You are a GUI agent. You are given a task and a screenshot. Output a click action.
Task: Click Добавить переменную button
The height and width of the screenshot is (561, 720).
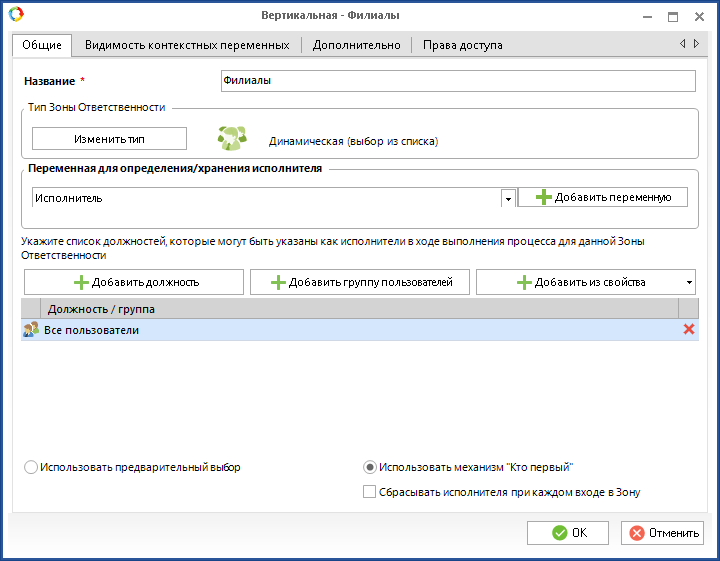coord(603,197)
